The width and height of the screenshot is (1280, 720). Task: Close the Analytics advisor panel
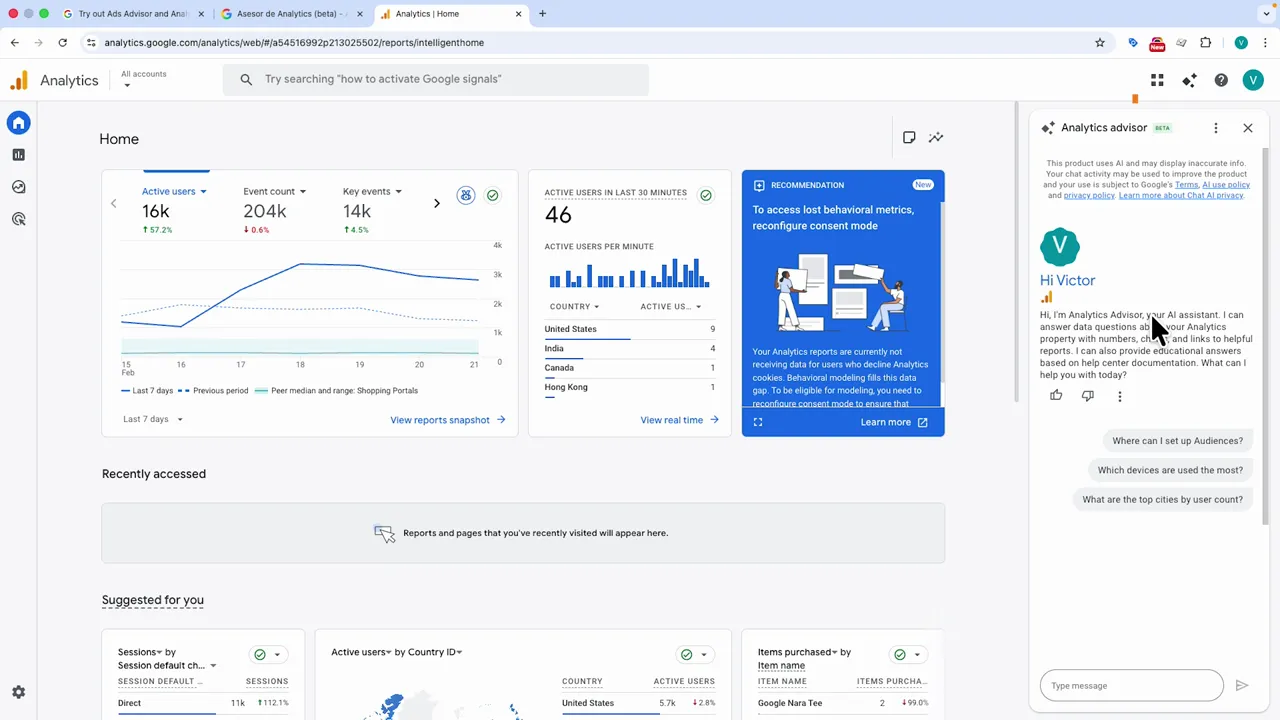point(1248,128)
